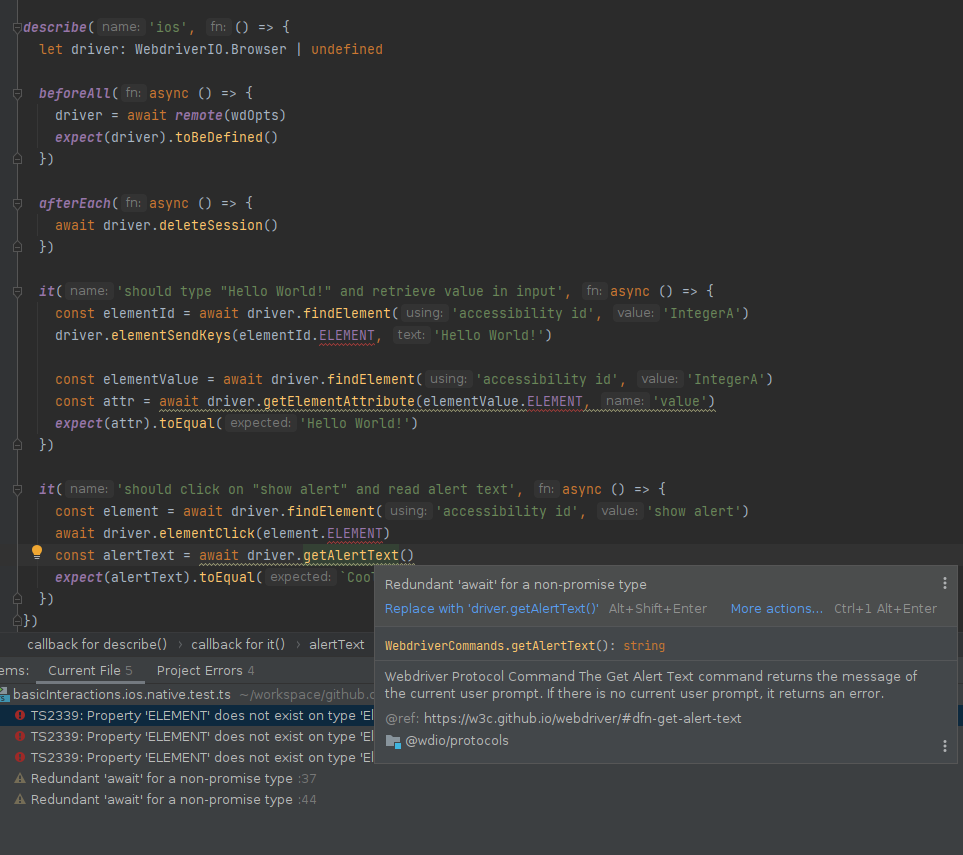Click the red error icon on the third TS2339 row
Viewport: 963px width, 855px height.
point(20,757)
